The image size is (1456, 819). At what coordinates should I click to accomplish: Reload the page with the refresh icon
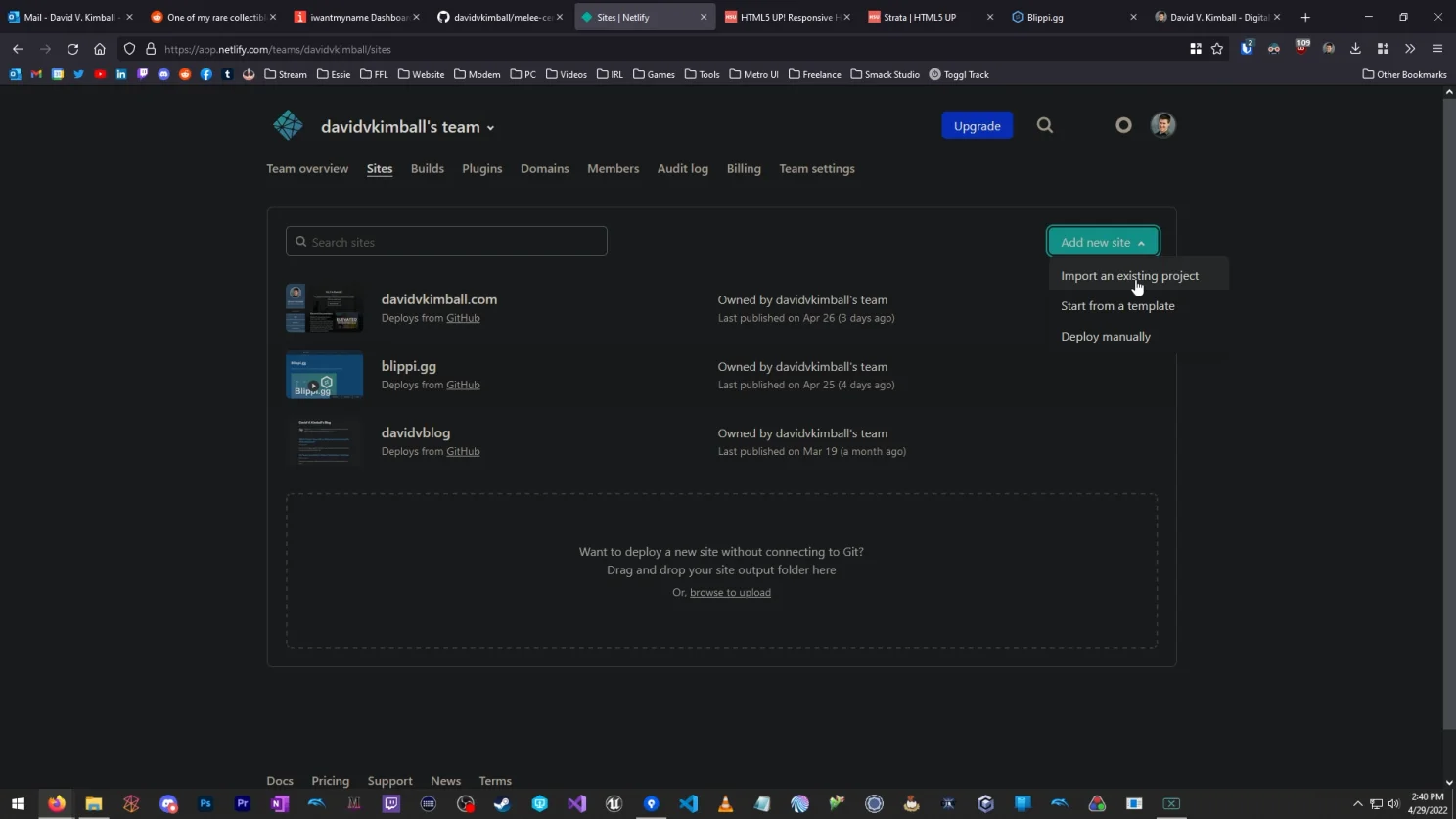click(x=70, y=49)
